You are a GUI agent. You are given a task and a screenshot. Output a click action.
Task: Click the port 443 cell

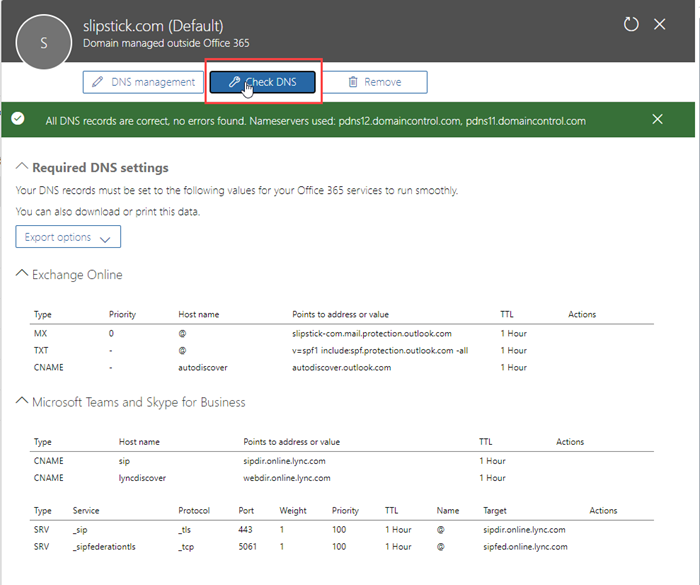tap(245, 530)
